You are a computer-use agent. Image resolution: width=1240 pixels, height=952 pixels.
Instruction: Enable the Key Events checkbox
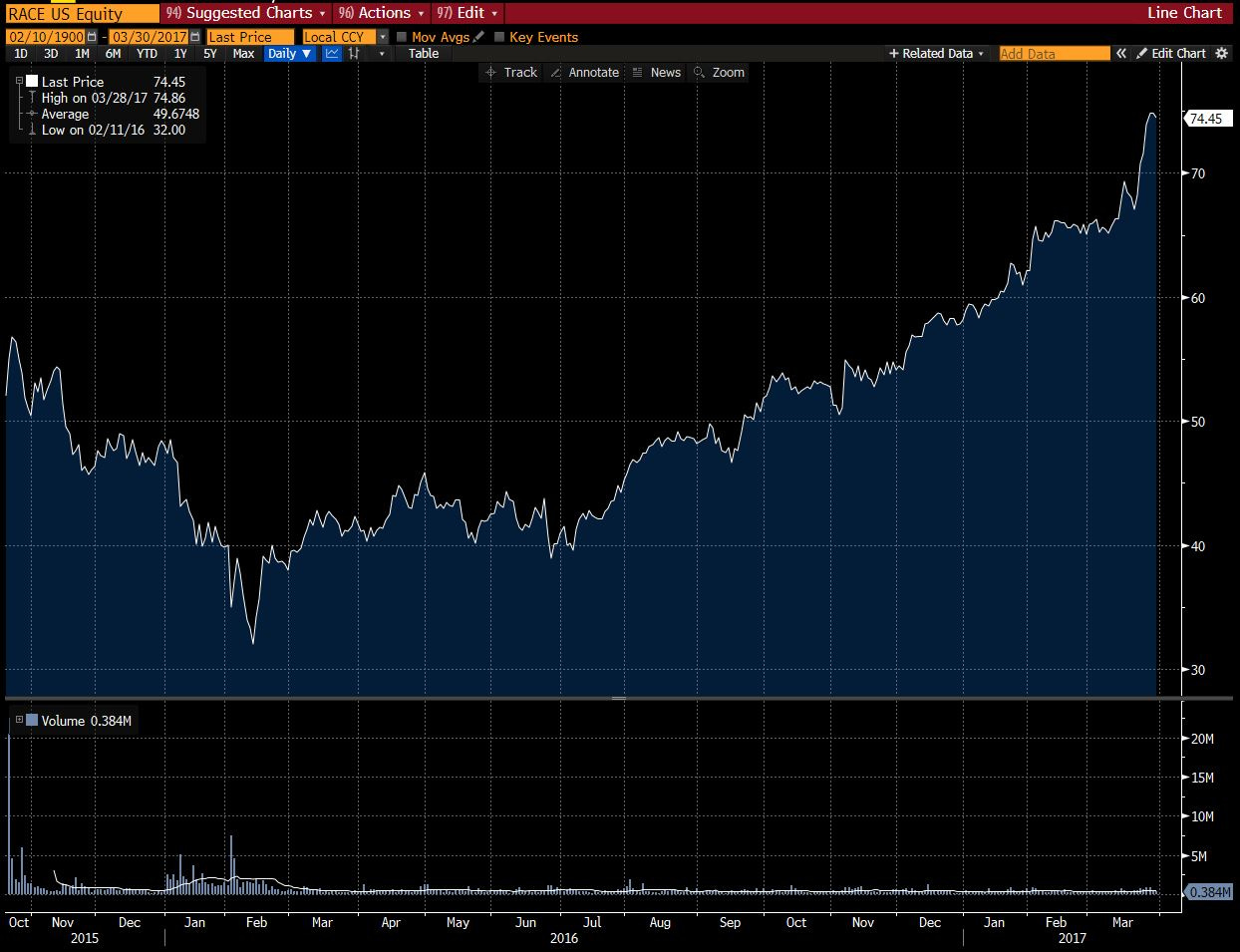tap(499, 37)
